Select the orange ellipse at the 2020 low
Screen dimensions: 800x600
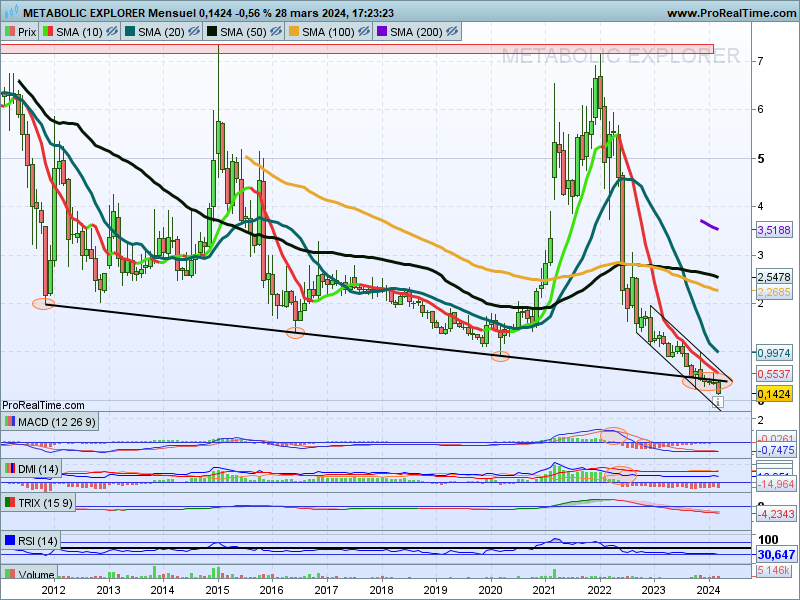(x=500, y=357)
